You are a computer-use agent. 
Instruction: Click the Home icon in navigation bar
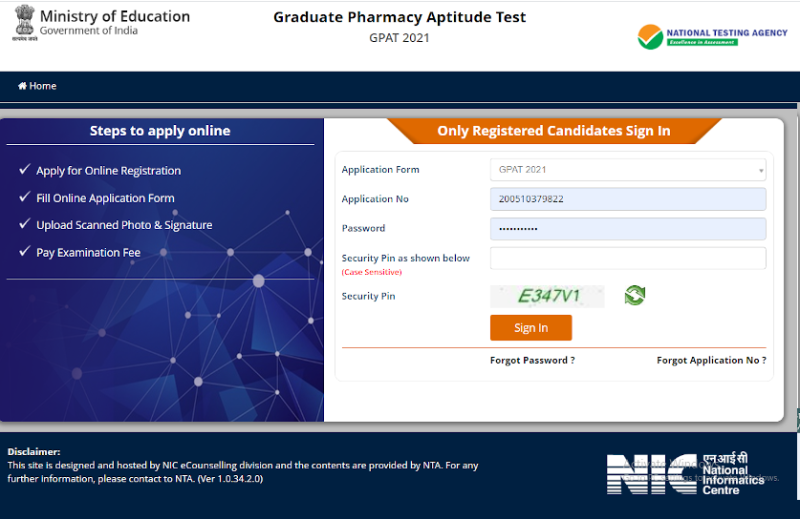[22, 86]
